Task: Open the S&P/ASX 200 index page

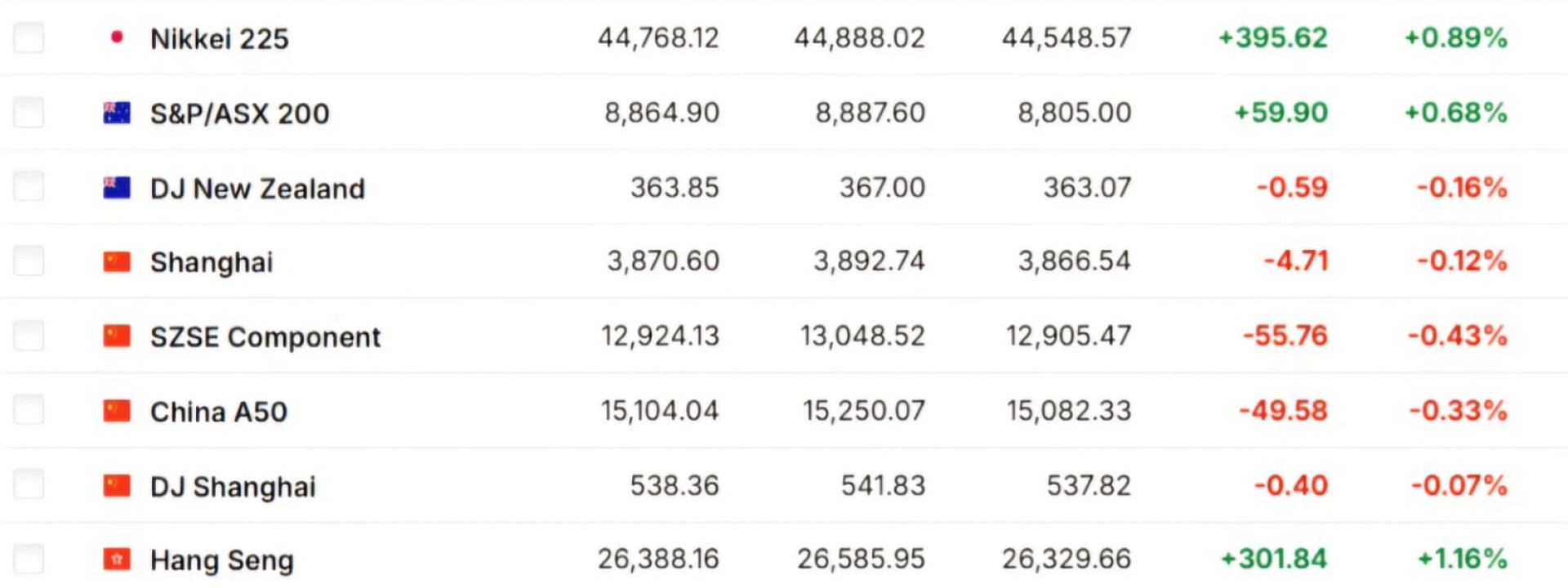Action: click(x=239, y=114)
